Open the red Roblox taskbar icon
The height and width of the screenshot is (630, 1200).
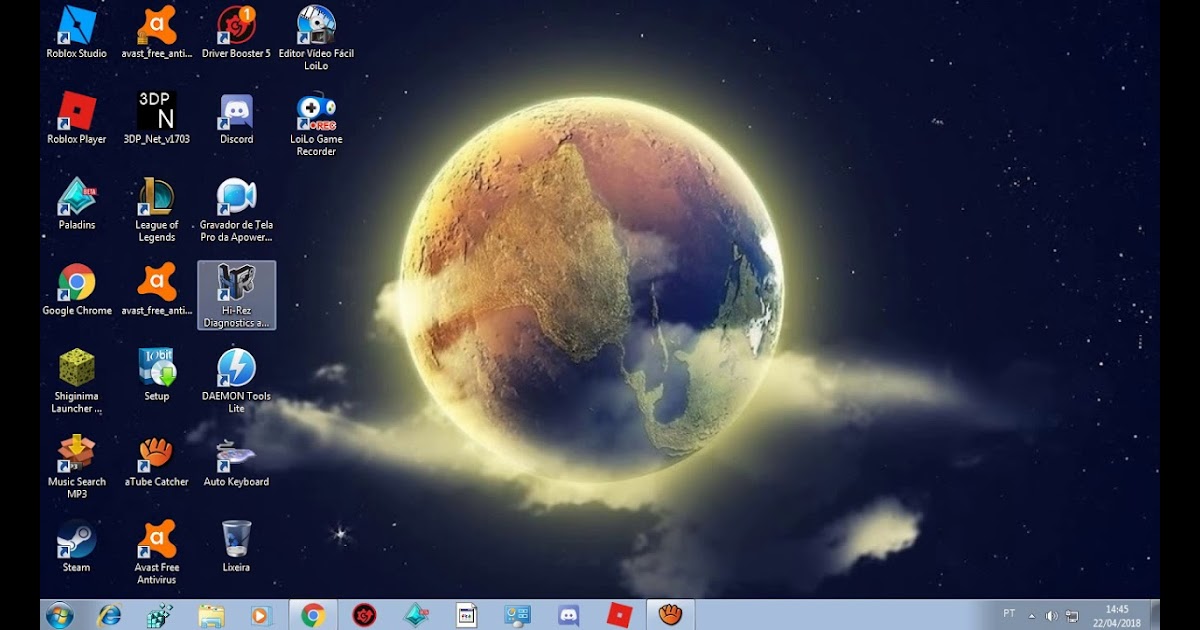point(619,615)
